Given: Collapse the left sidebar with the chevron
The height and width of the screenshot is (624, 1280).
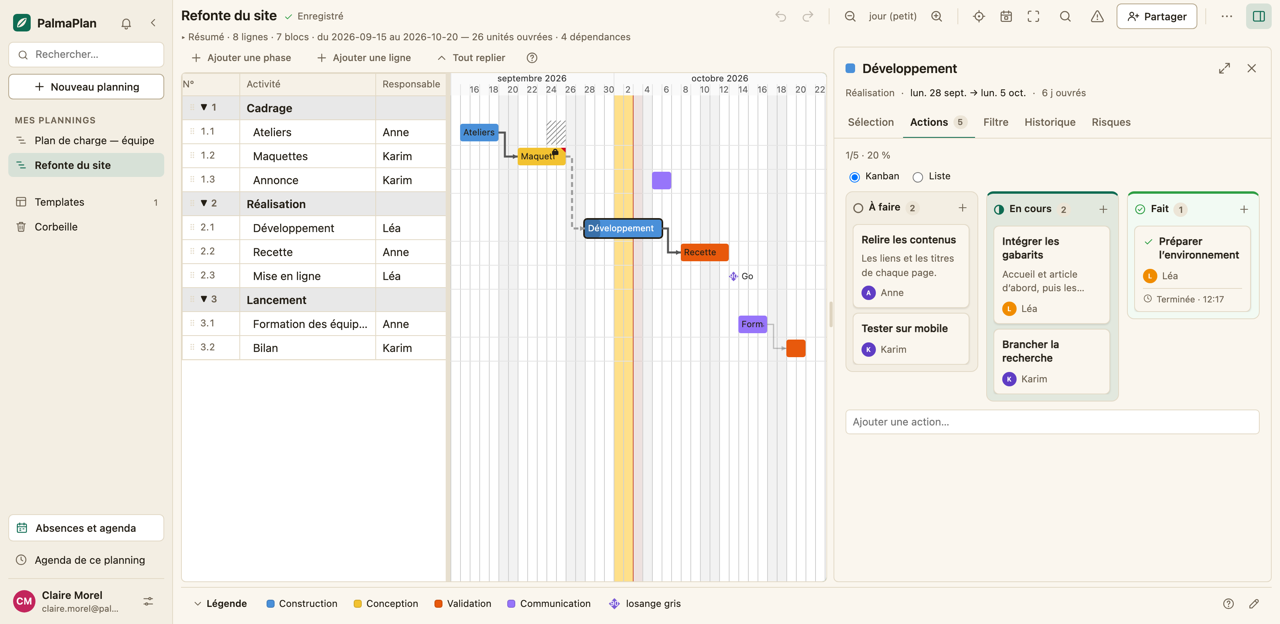Looking at the screenshot, I should pyautogui.click(x=153, y=23).
